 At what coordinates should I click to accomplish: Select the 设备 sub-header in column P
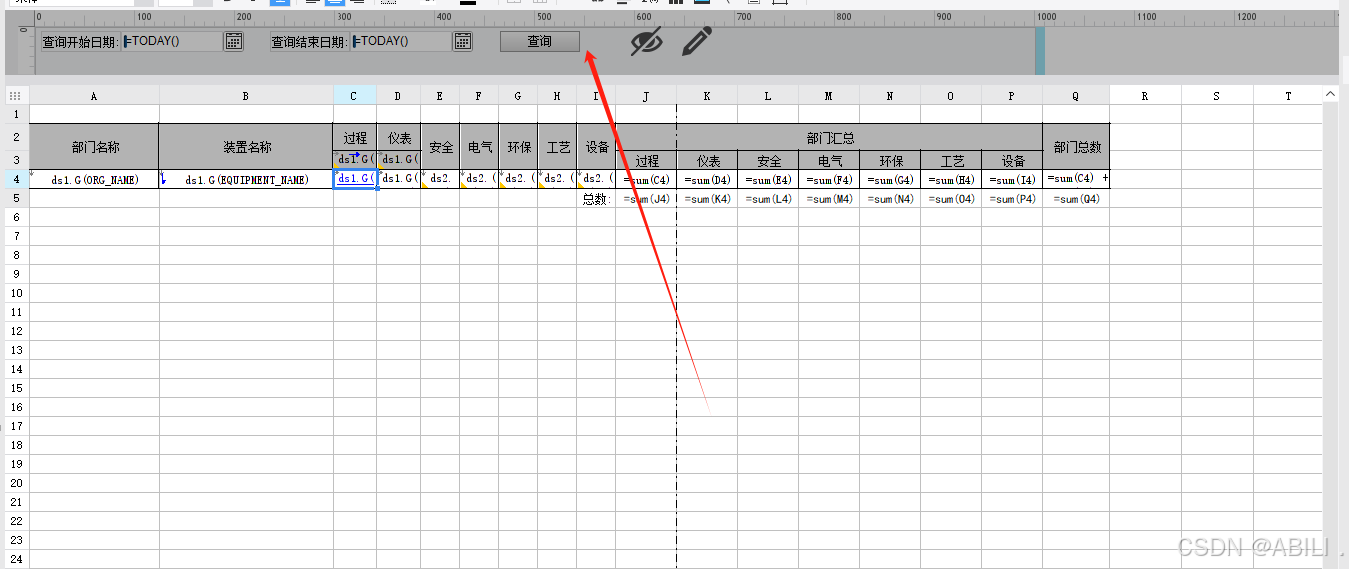(x=1012, y=161)
